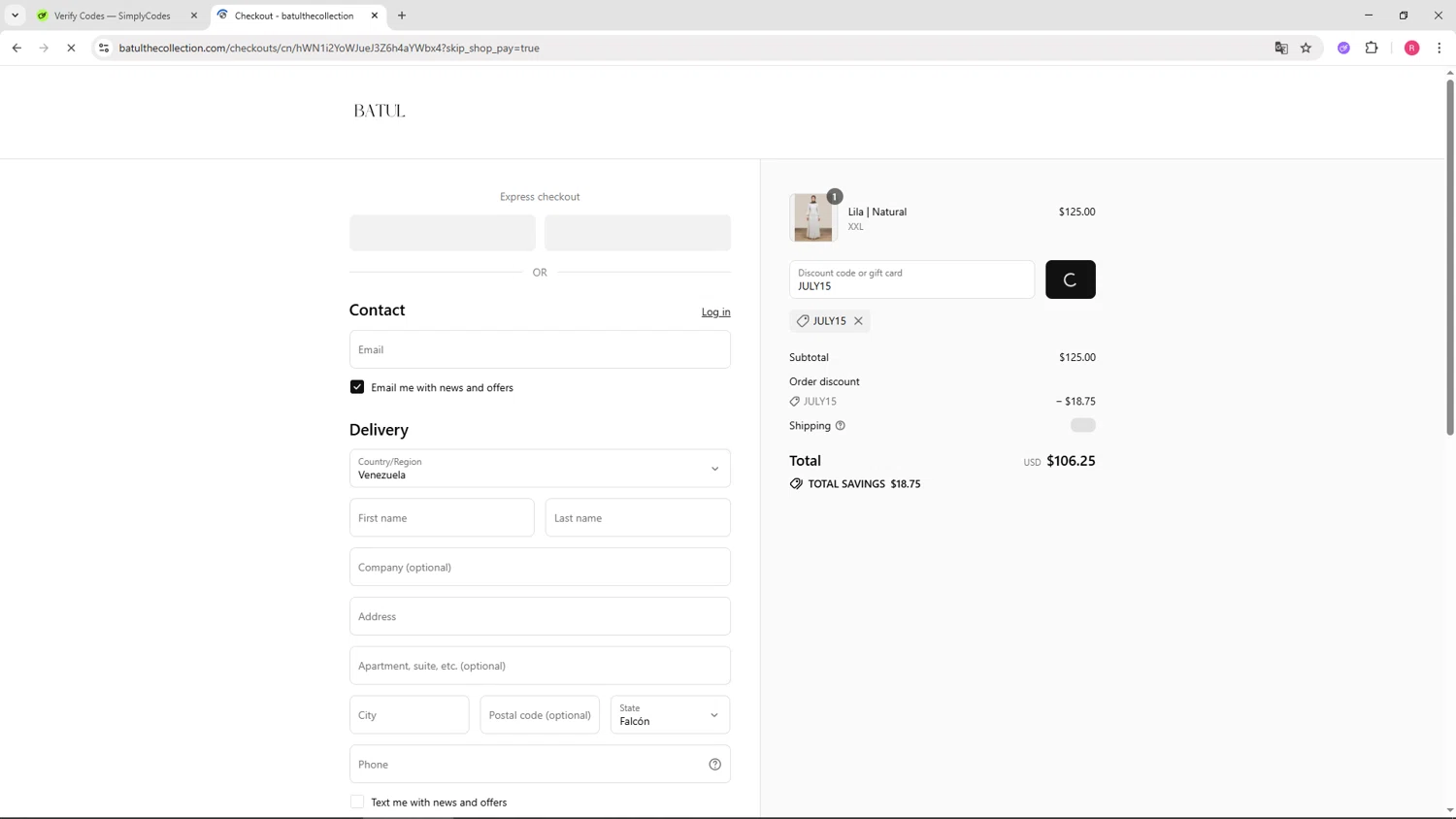
Task: Click the $106.25 total amount
Action: click(1071, 461)
